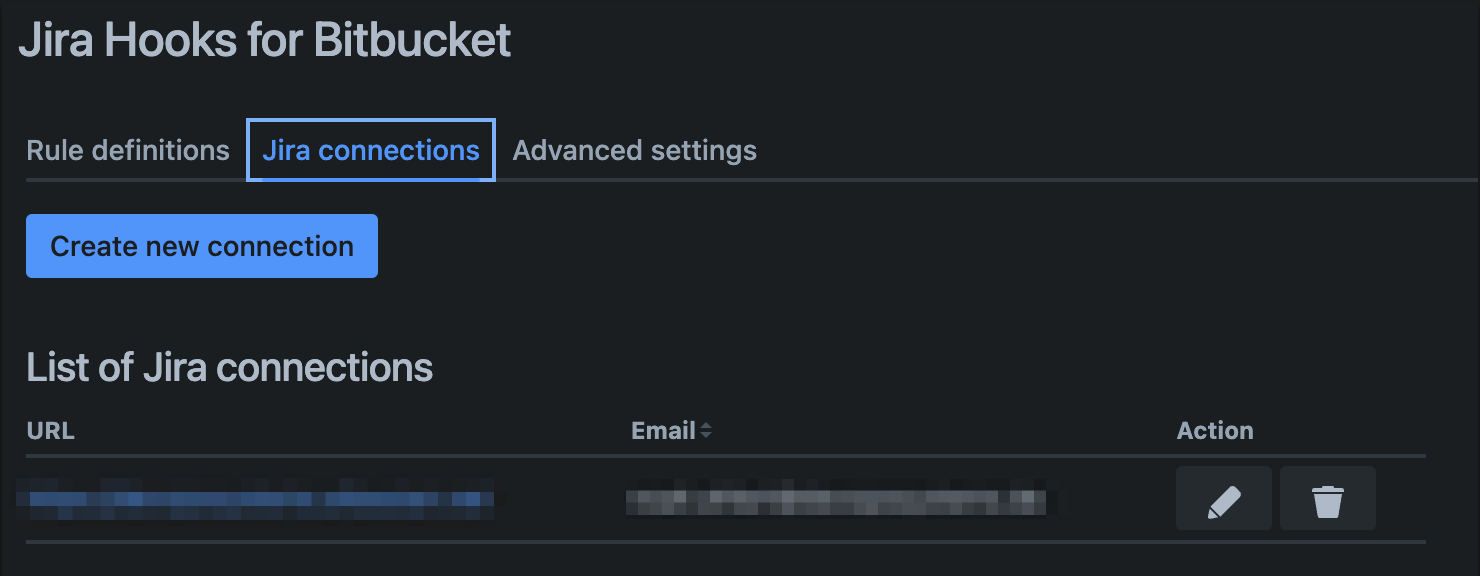Viewport: 1480px width, 576px height.
Task: Select the Jira connections tab
Action: pyautogui.click(x=371, y=151)
